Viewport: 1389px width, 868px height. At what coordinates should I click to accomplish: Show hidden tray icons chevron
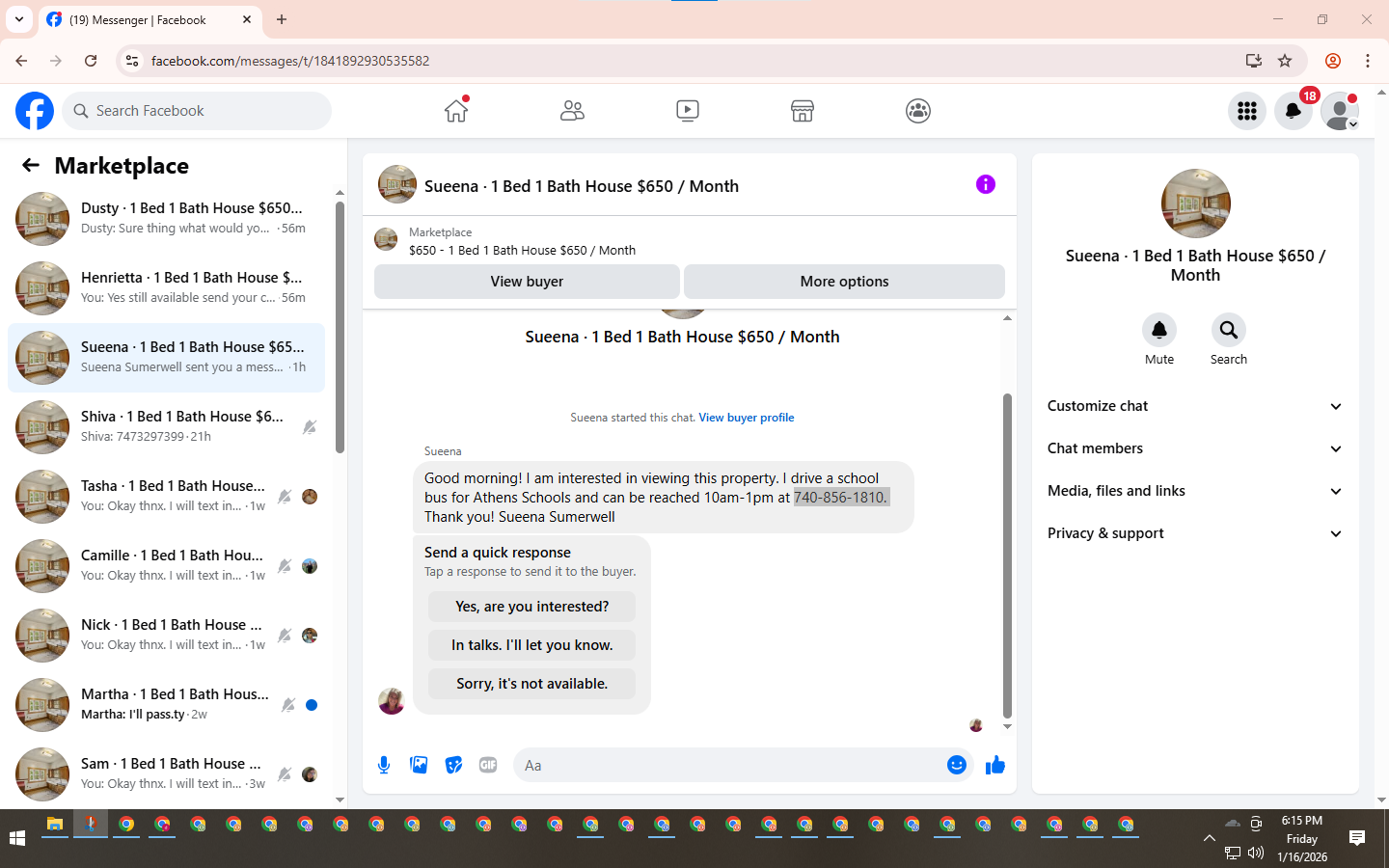[x=1210, y=838]
